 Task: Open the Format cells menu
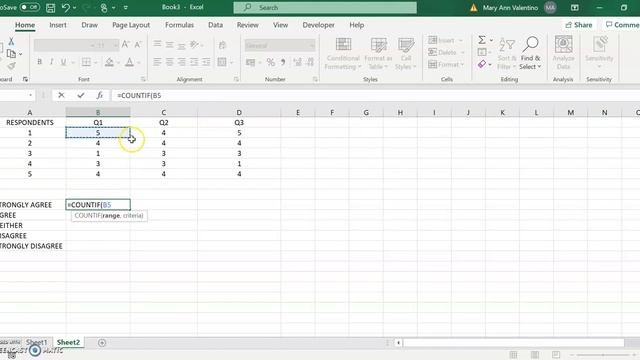[x=446, y=64]
